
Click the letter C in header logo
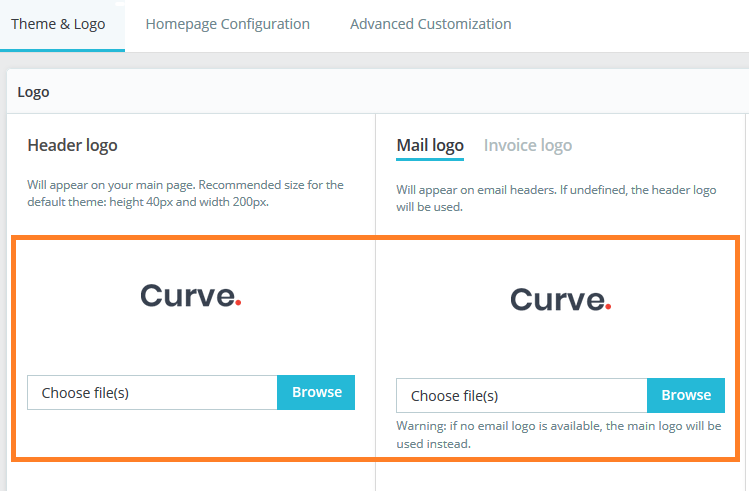(x=152, y=295)
